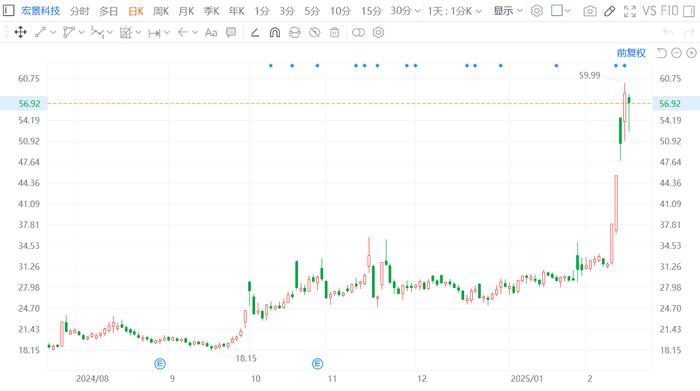This screenshot has width=700, height=391.
Task: Enter fullscreen chart mode
Action: point(629,11)
